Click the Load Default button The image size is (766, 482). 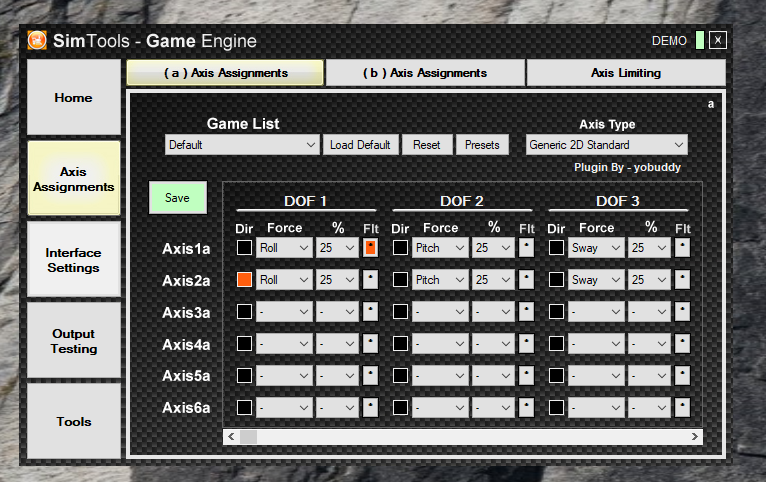click(x=361, y=145)
